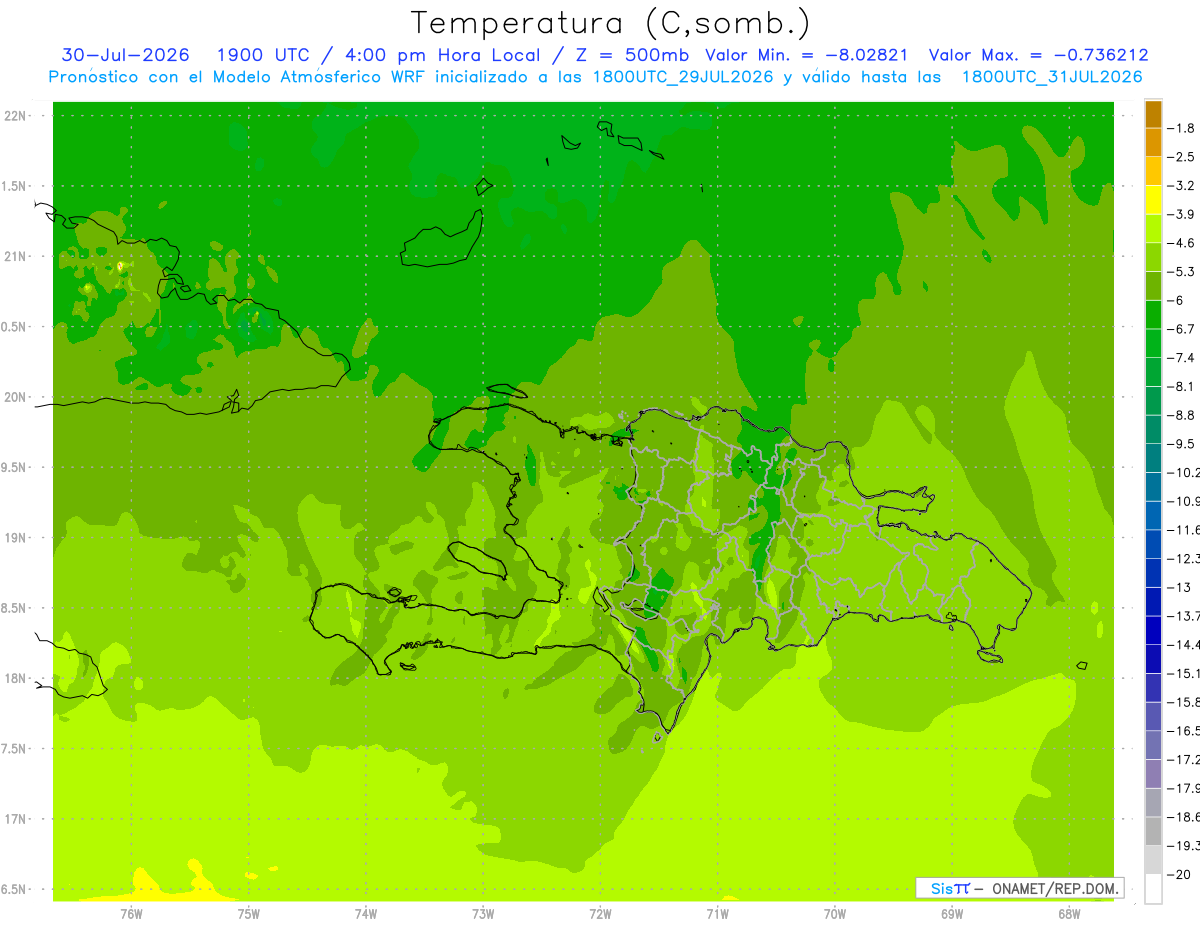Pick the orange swatch between -1.8 and -2.5
1200x927 pixels.
tap(1153, 143)
